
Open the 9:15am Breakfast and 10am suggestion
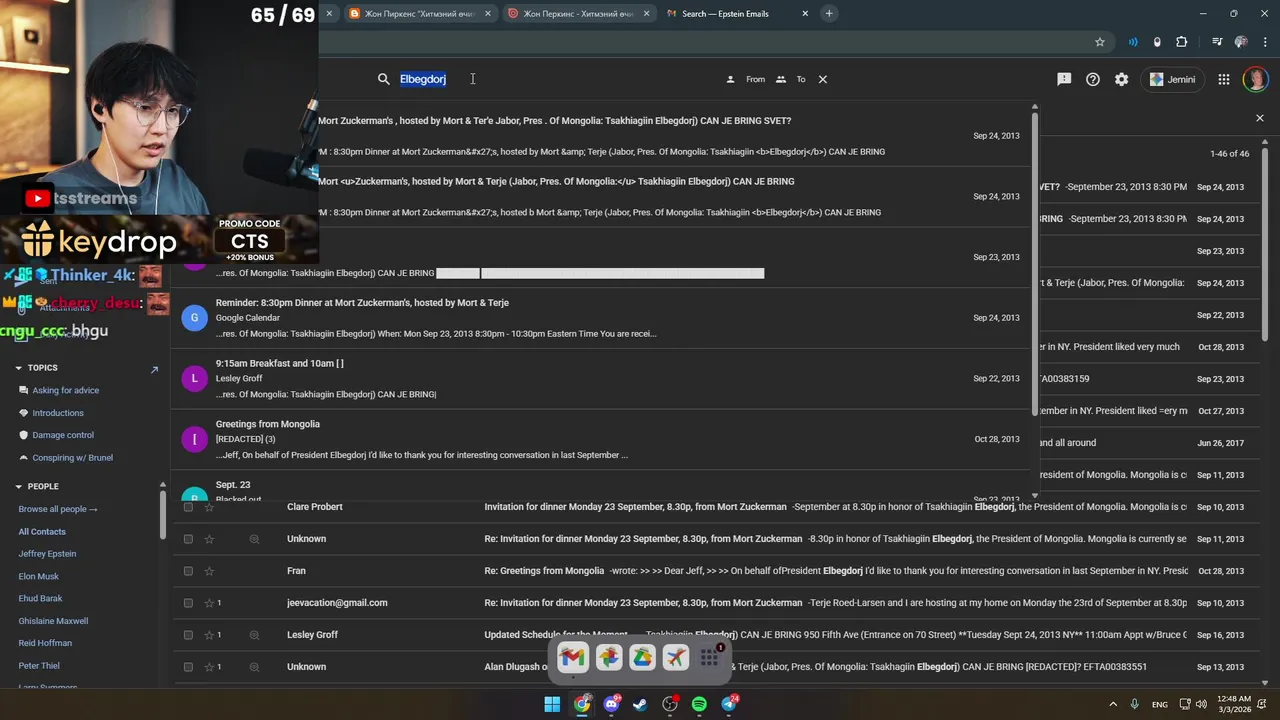(600, 378)
